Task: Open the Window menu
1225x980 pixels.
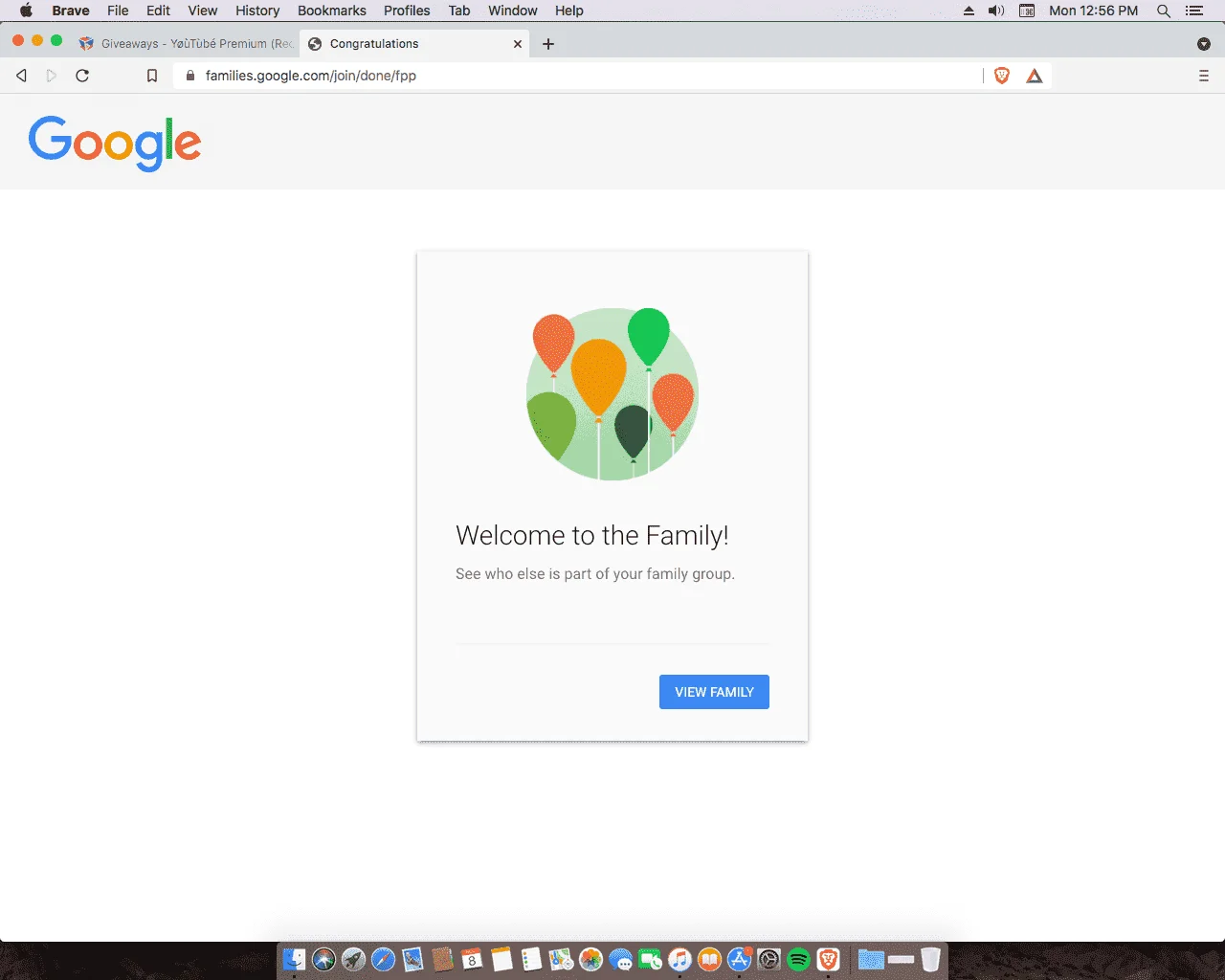Action: pyautogui.click(x=513, y=11)
